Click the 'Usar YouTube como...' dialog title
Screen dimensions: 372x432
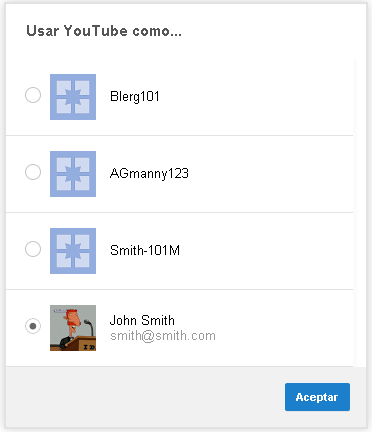[x=104, y=31]
